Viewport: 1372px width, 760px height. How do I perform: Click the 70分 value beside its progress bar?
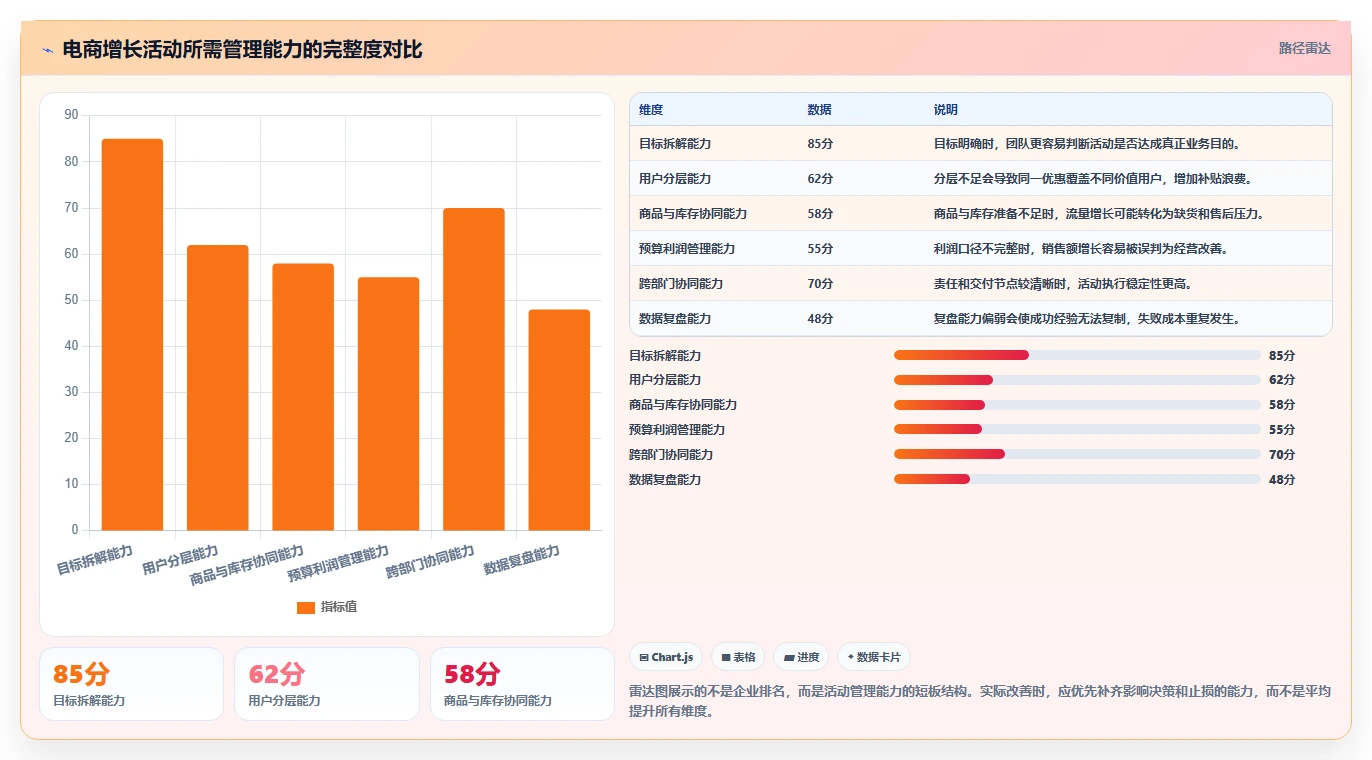1282,454
